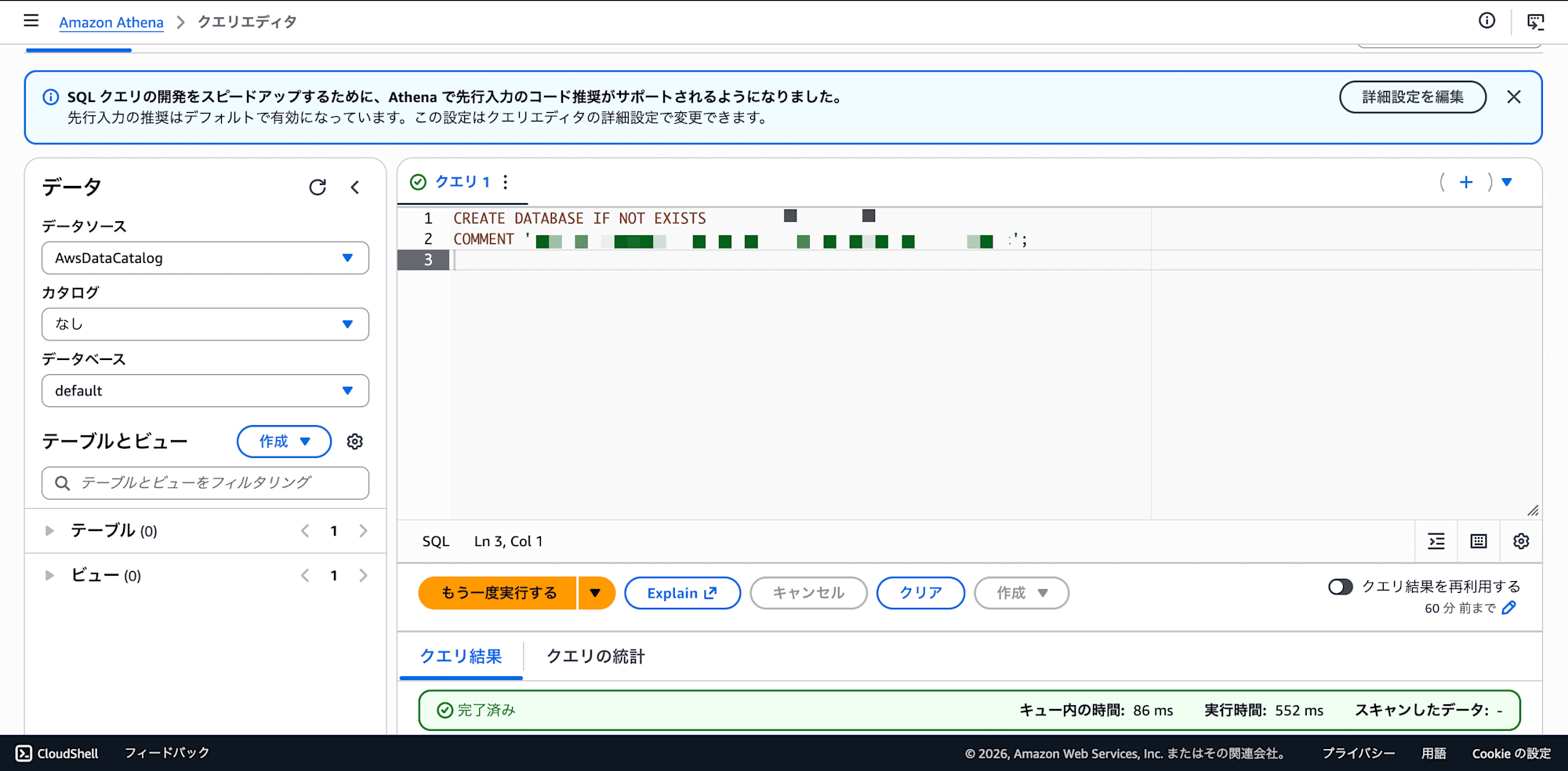Image resolution: width=1568 pixels, height=771 pixels.
Task: Go to previous page of ビュー
Action: coord(305,576)
